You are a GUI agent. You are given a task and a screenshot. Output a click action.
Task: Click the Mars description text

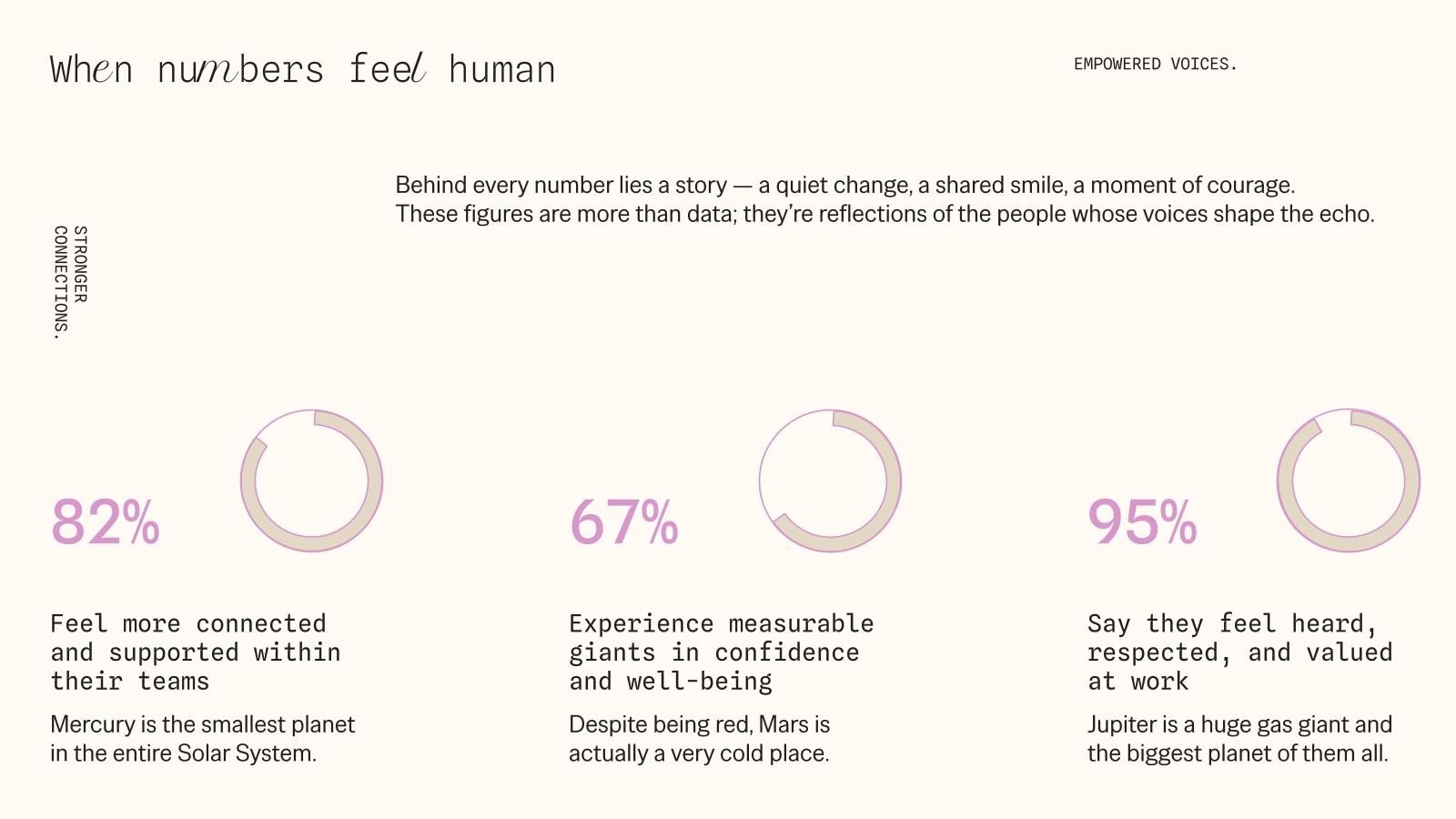[699, 739]
